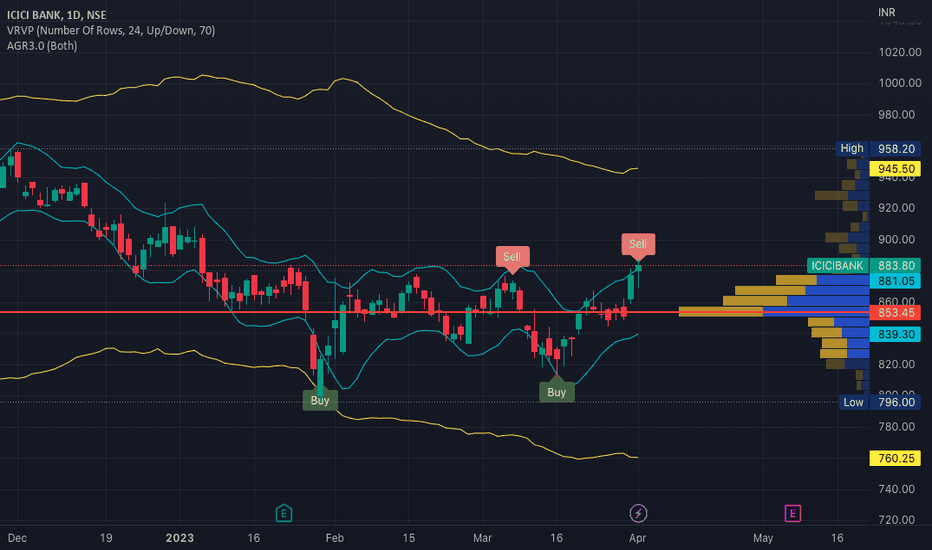Click the Sell signal label at early March

click(x=512, y=257)
